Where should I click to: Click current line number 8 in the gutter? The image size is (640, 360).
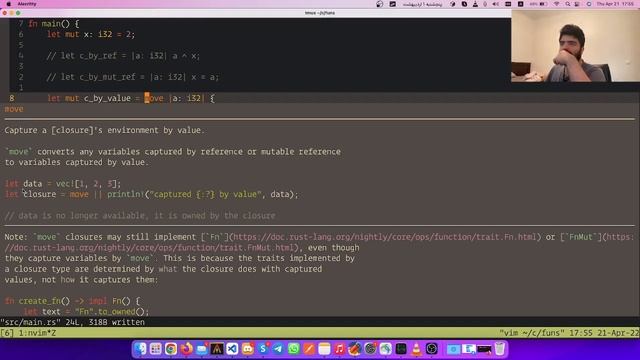[11, 98]
